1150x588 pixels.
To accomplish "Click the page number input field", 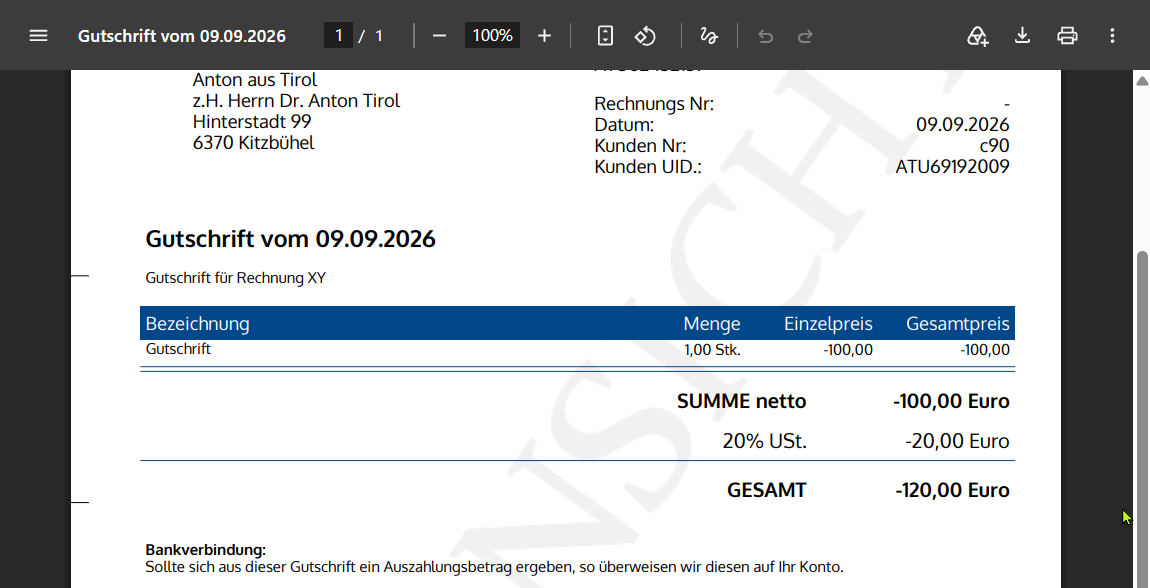I will [338, 35].
